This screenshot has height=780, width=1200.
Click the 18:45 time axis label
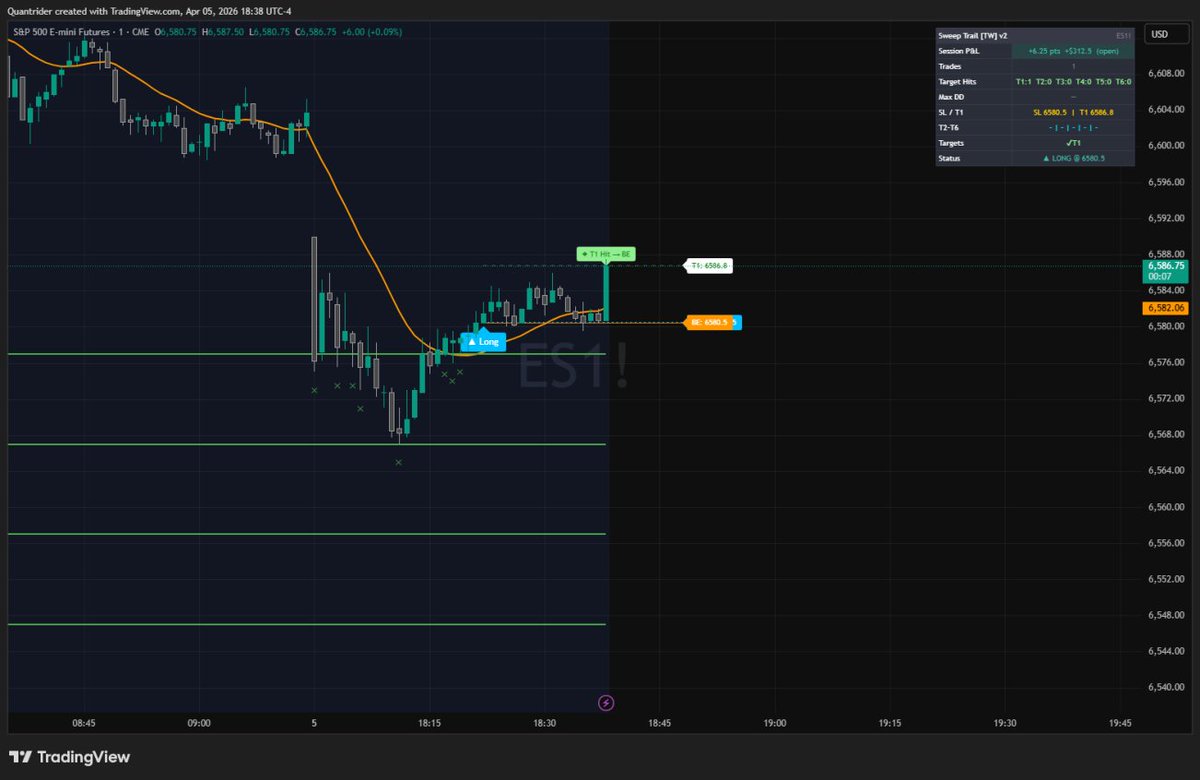click(660, 722)
